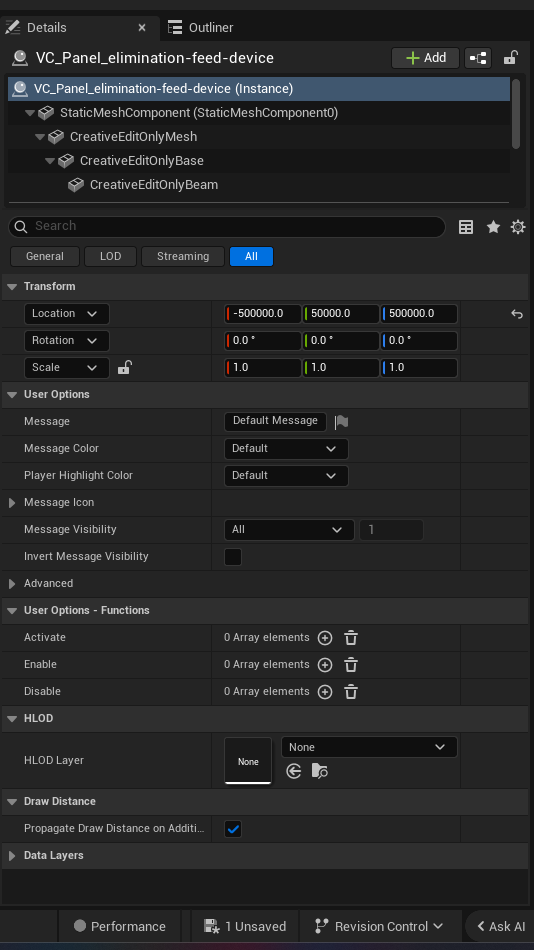
Task: Remove all Disable array elements
Action: 351,692
